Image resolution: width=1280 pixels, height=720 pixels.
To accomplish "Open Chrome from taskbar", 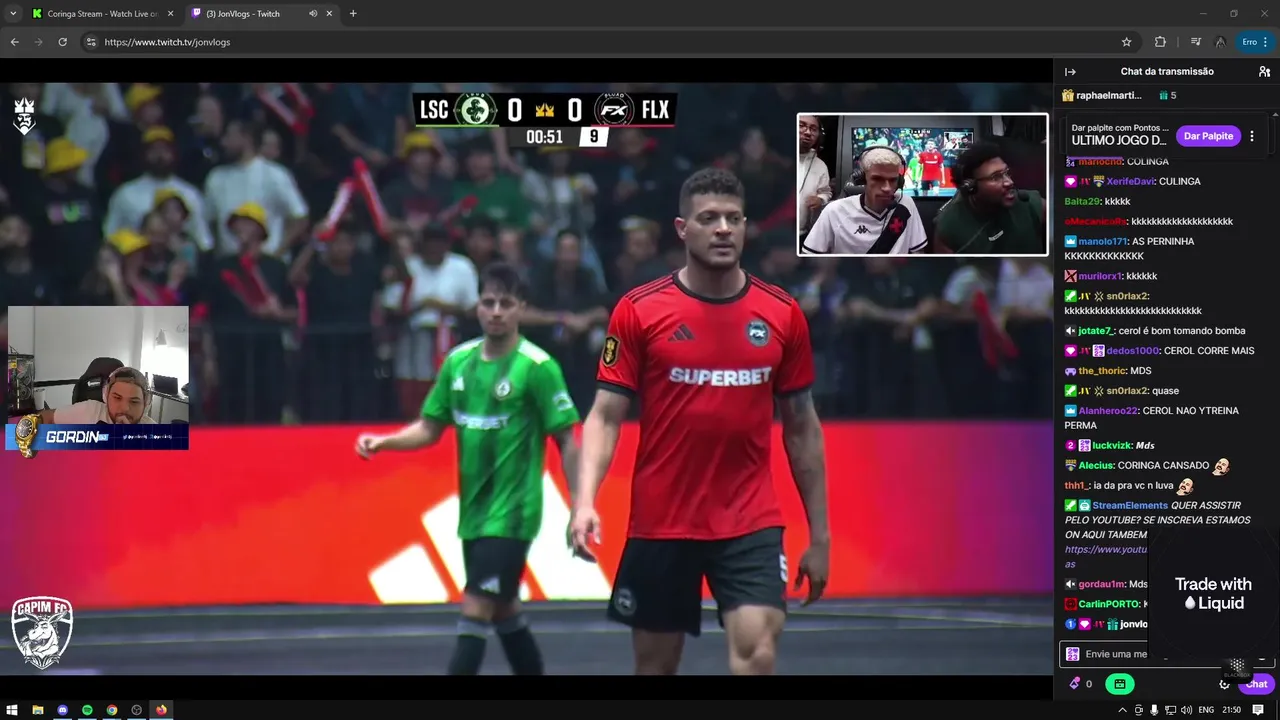I will [112, 710].
